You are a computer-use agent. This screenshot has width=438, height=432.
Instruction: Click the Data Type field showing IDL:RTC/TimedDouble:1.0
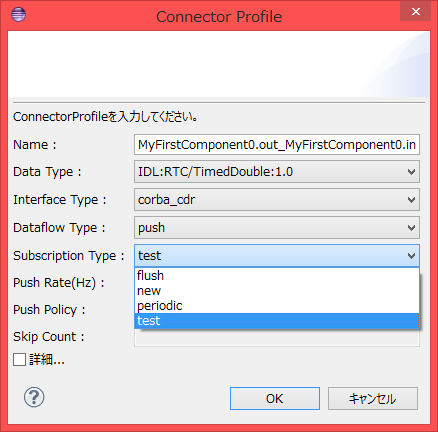tap(277, 172)
